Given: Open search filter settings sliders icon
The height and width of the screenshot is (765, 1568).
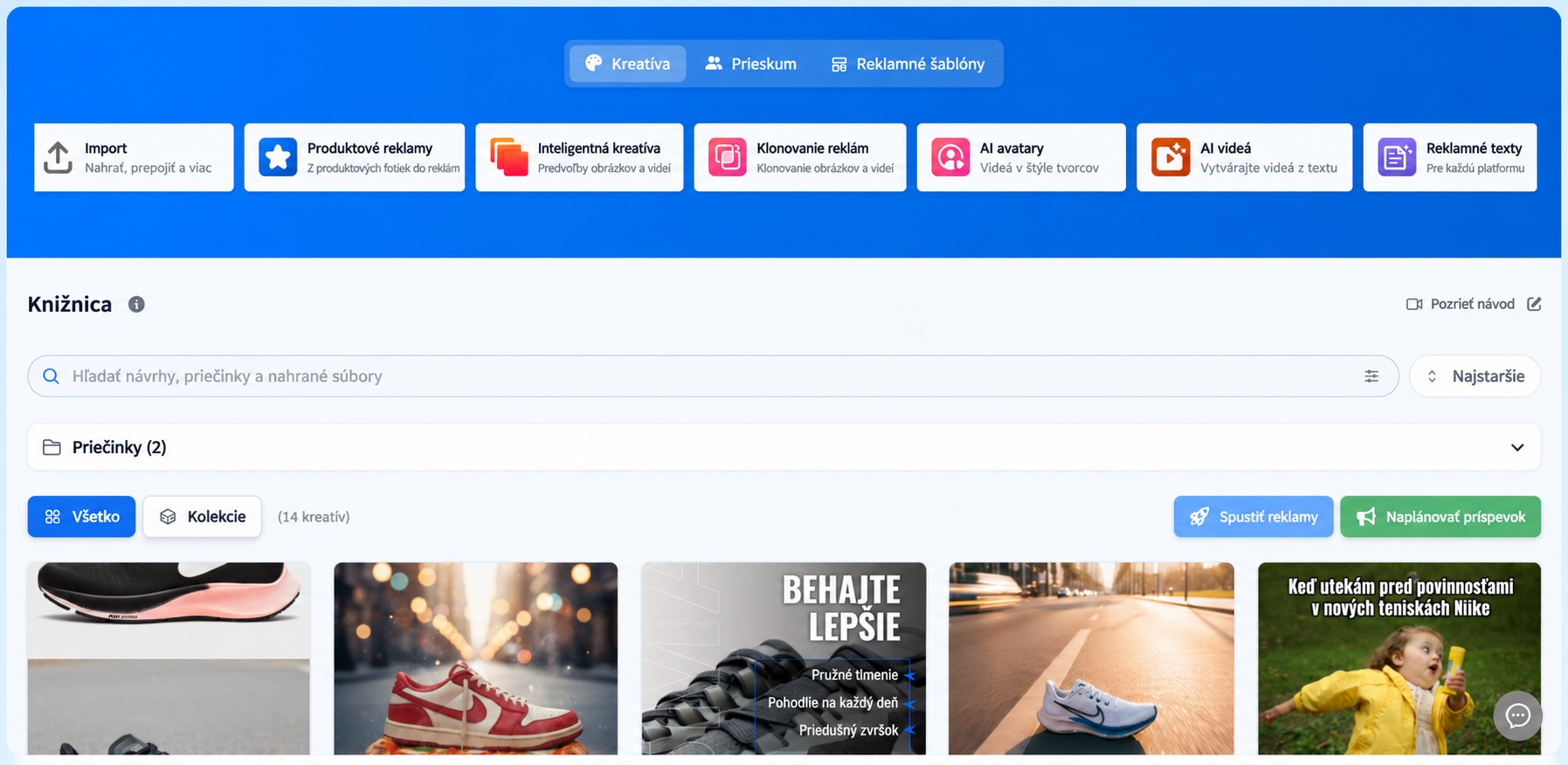Looking at the screenshot, I should click(x=1371, y=376).
